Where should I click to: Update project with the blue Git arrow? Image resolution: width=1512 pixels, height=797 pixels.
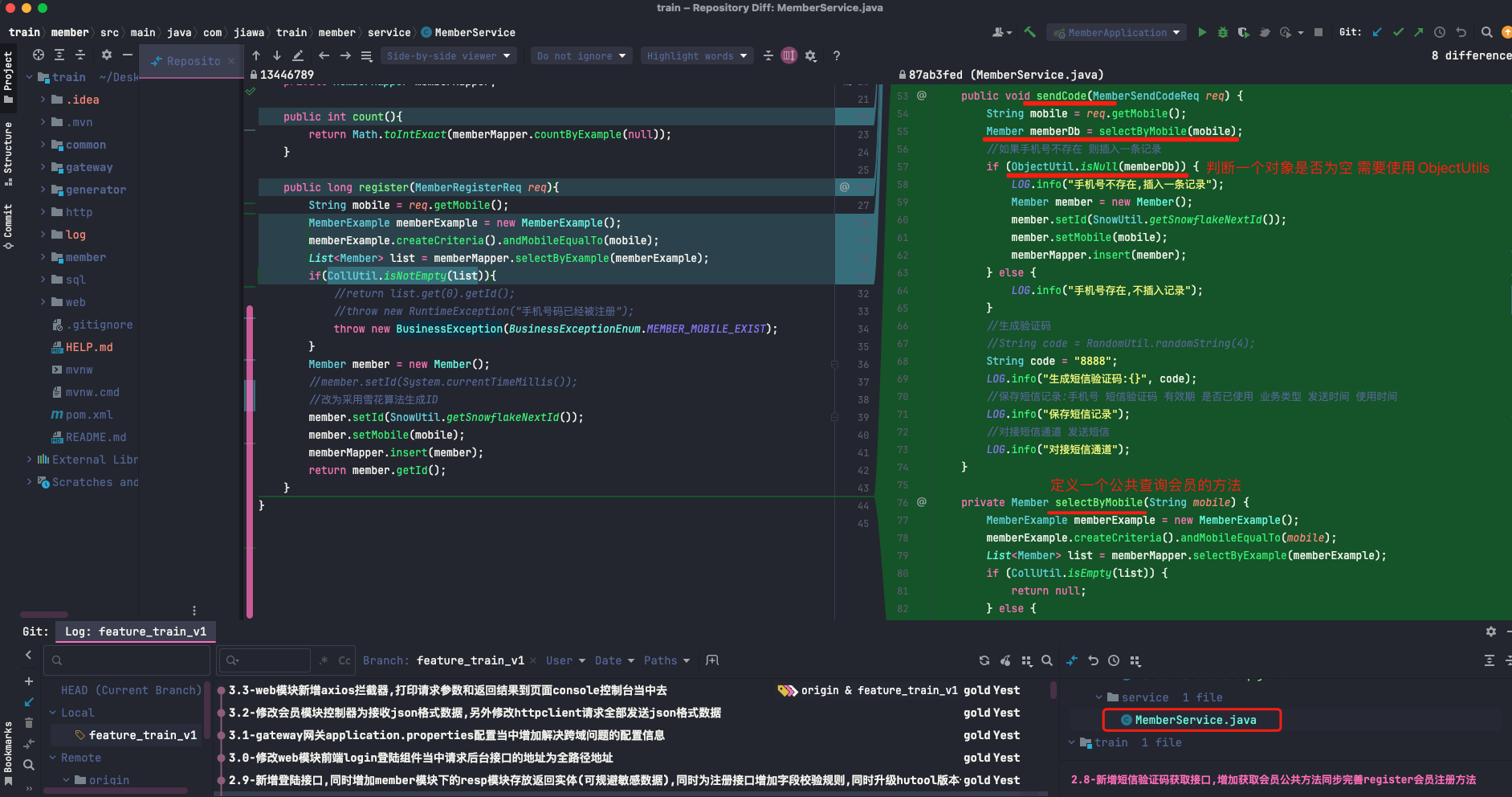[1378, 32]
